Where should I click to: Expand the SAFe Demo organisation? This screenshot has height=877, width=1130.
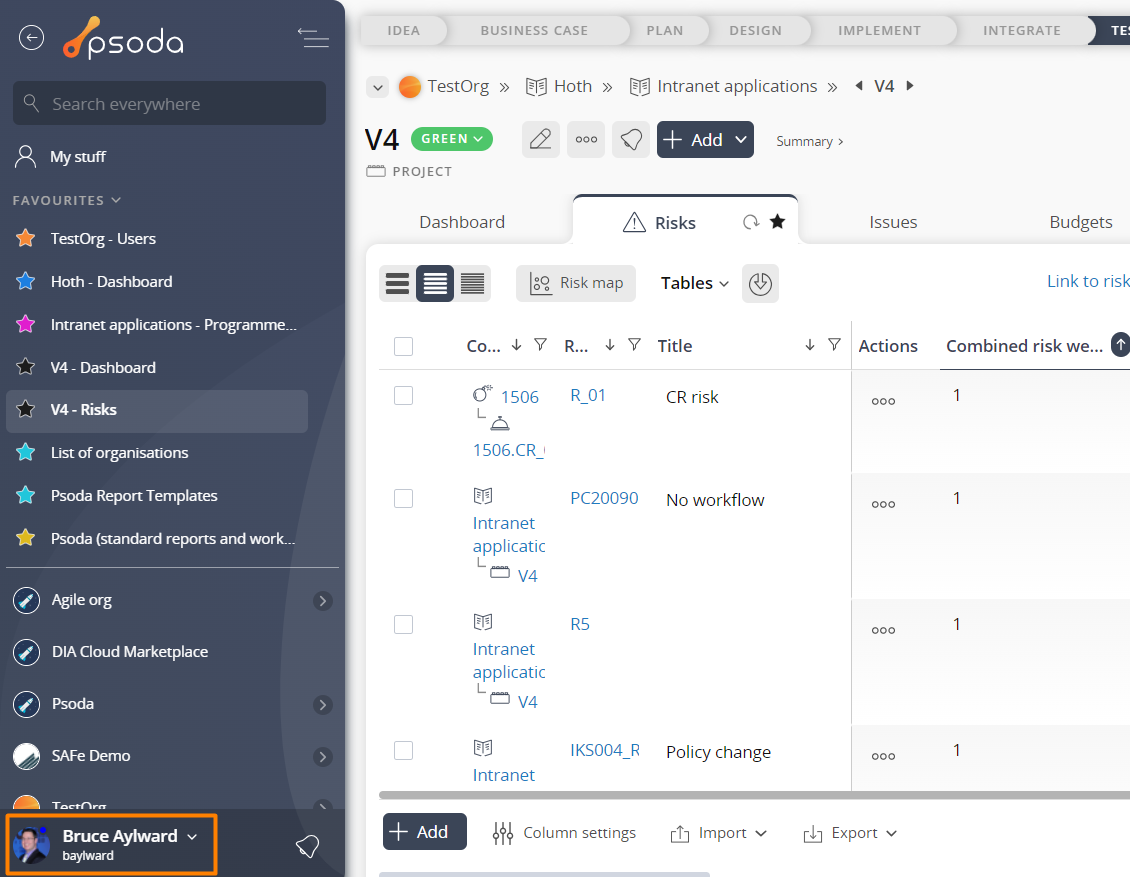point(323,757)
